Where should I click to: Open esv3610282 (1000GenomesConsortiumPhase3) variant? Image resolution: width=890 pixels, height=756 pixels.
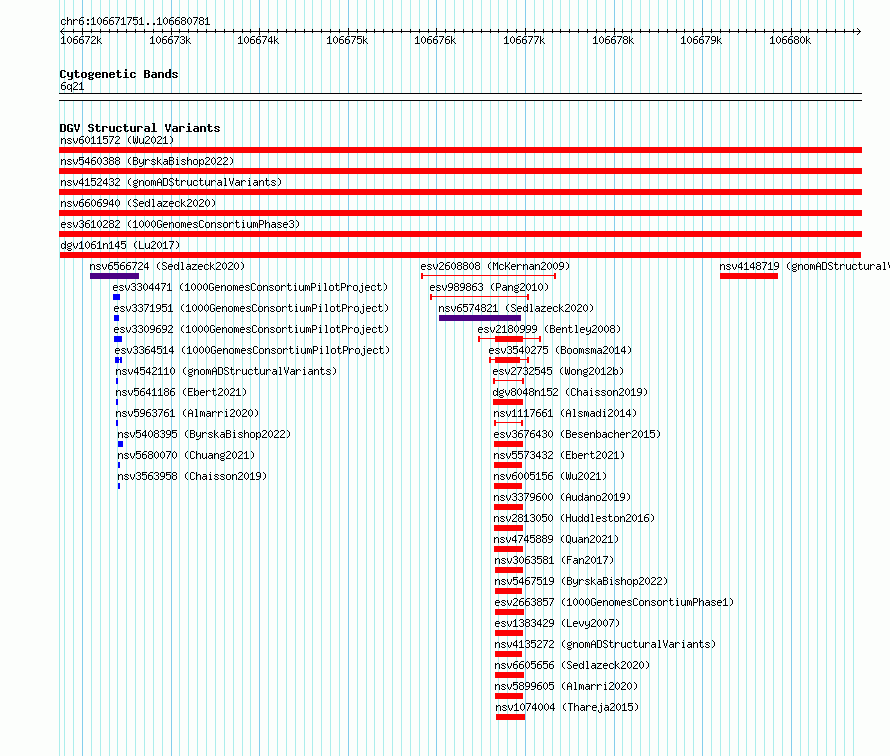point(180,224)
